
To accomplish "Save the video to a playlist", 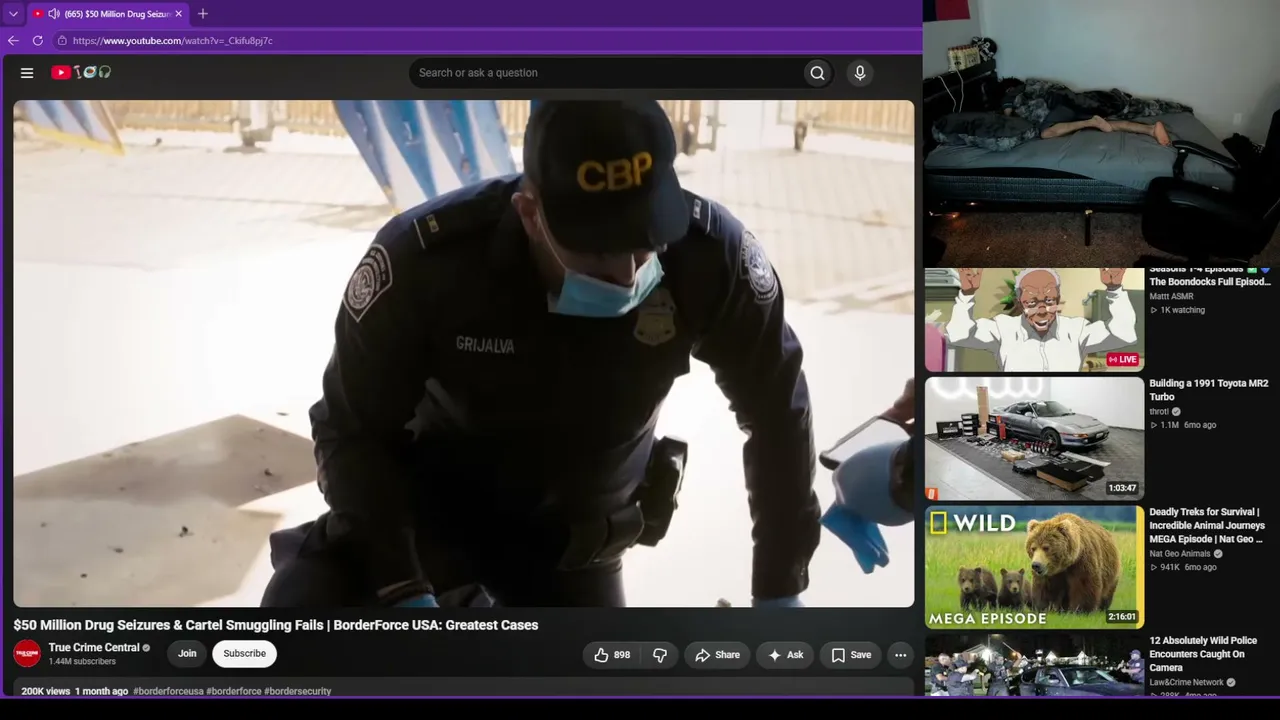I will (x=851, y=655).
